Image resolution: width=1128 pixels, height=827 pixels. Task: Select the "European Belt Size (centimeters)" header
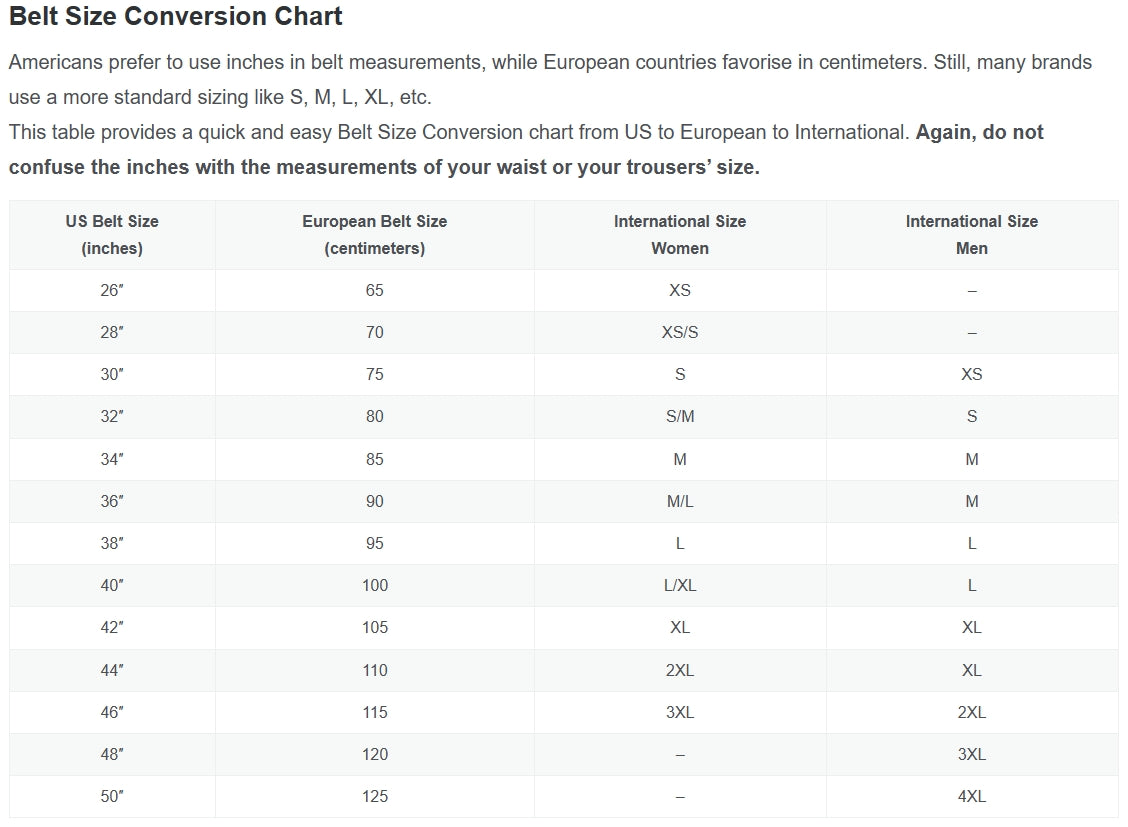point(374,235)
